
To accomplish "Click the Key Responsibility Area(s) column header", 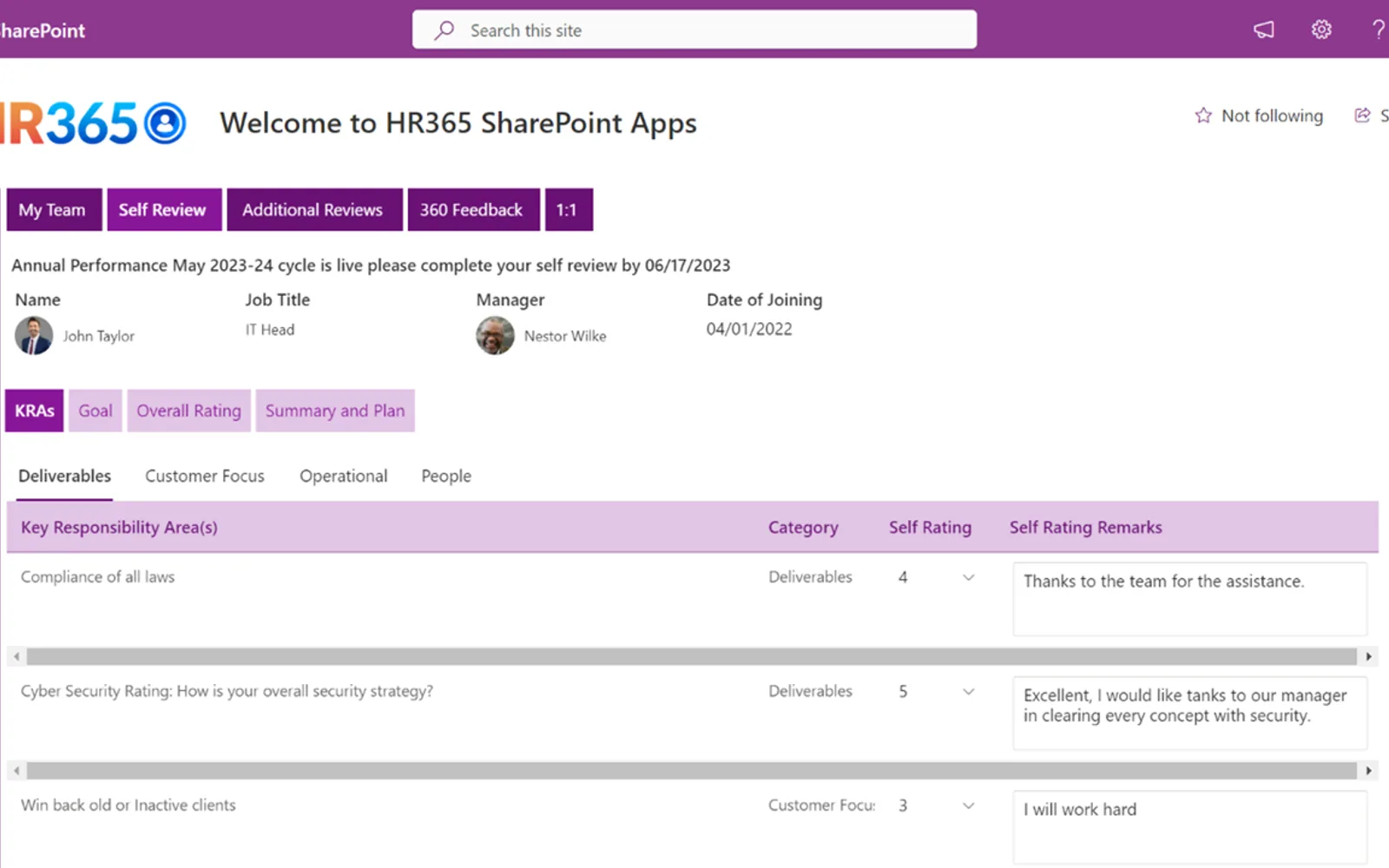I will (x=119, y=528).
